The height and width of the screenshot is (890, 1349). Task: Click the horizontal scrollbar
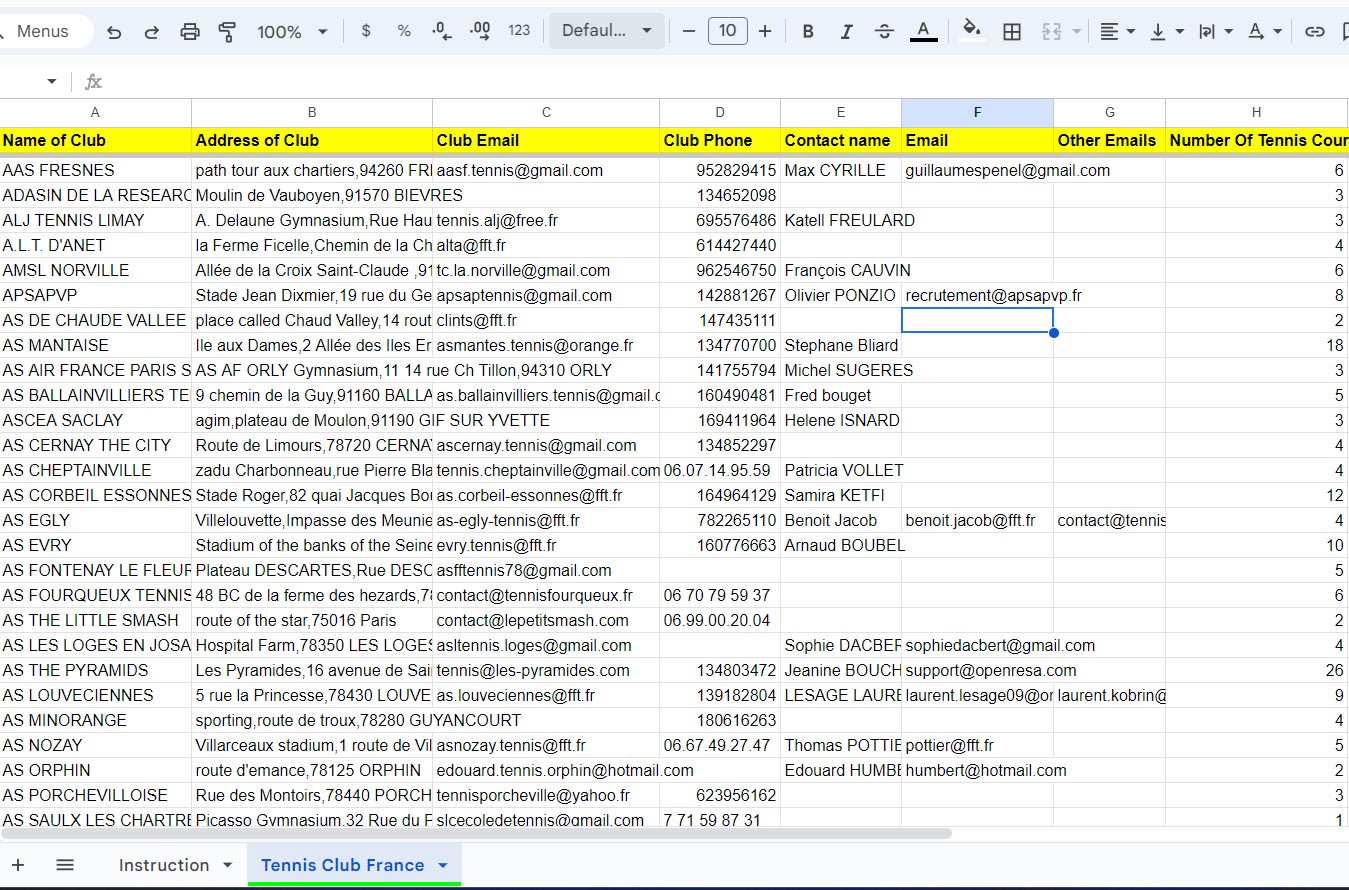(x=477, y=833)
